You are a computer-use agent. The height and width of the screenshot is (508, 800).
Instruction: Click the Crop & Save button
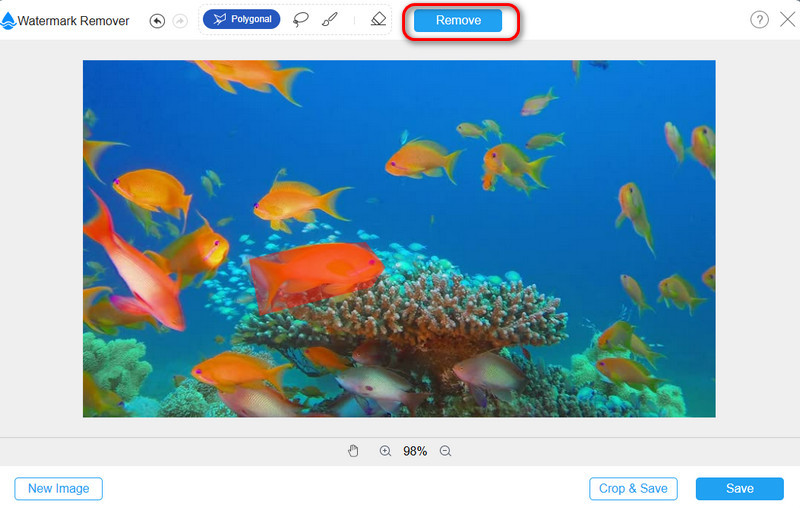point(633,489)
